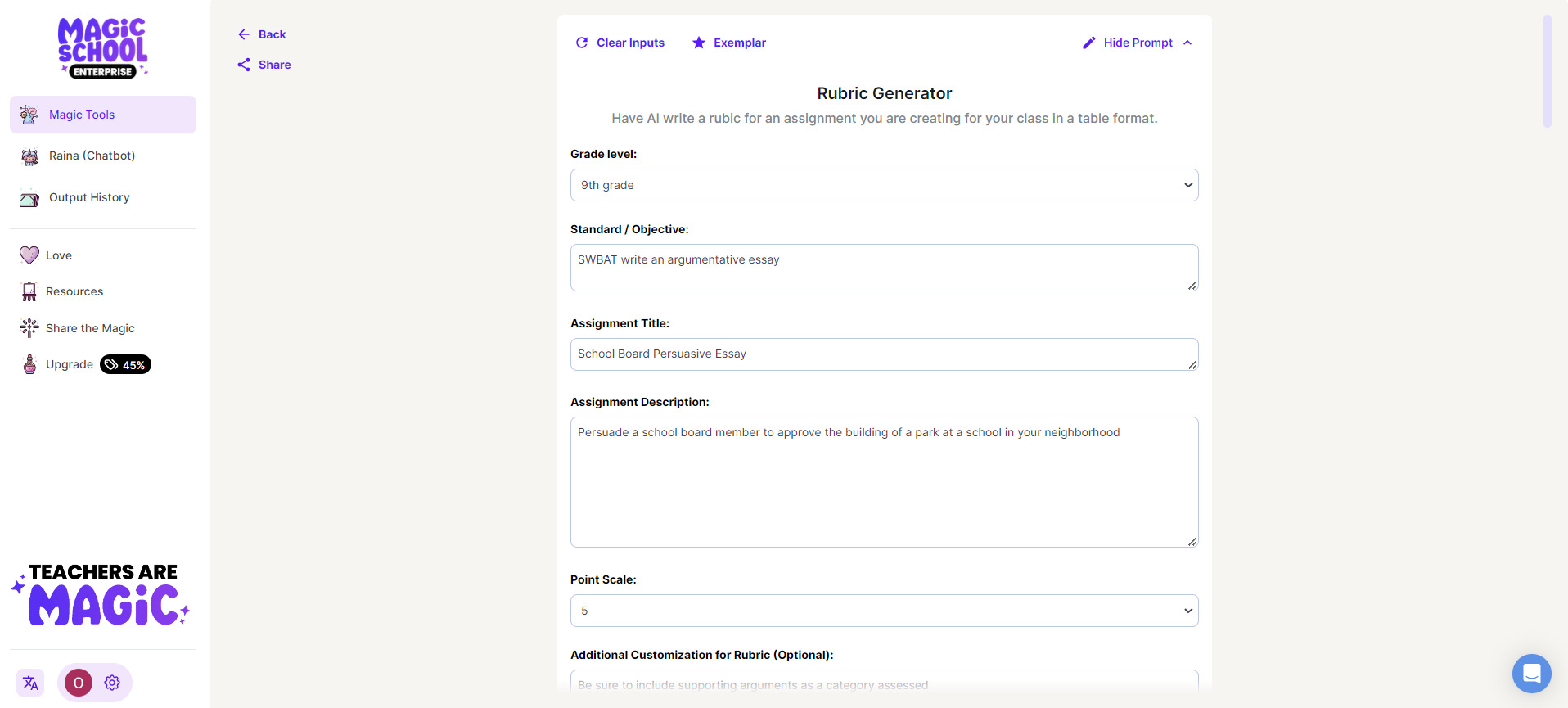1568x708 pixels.
Task: Click the Exemplar star icon
Action: (x=699, y=43)
